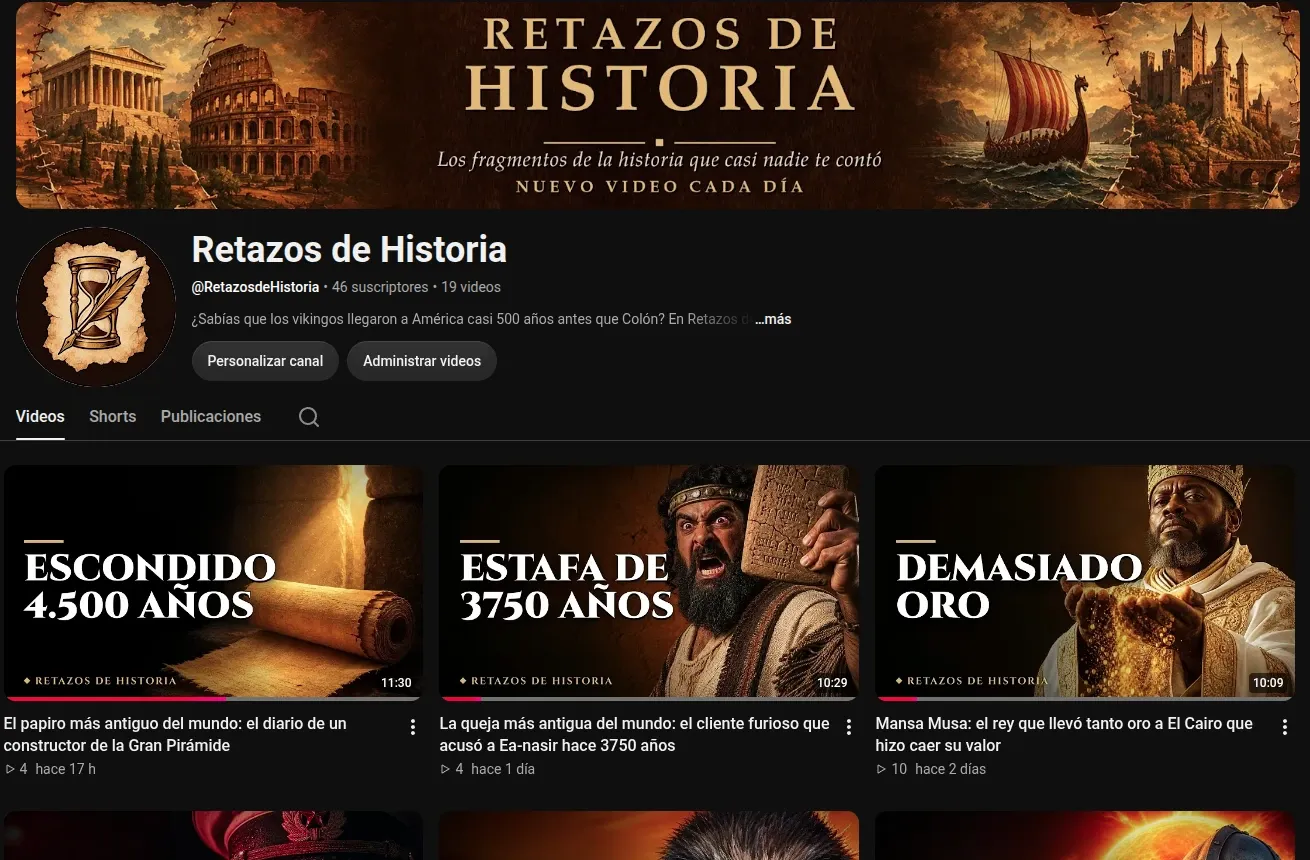The image size is (1310, 860).
Task: Click the hace 1 día timestamp
Action: pos(503,769)
